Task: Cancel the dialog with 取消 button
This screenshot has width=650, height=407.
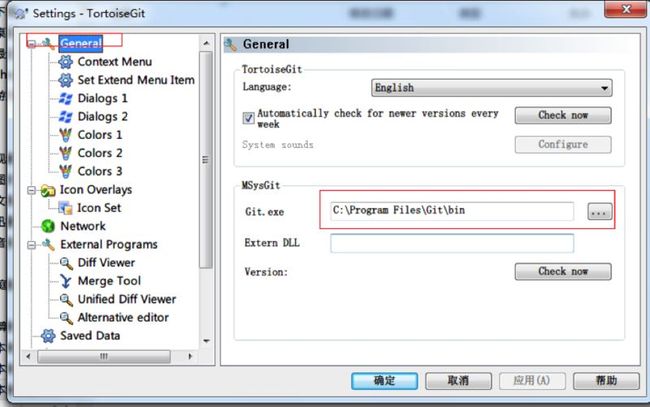Action: (458, 381)
